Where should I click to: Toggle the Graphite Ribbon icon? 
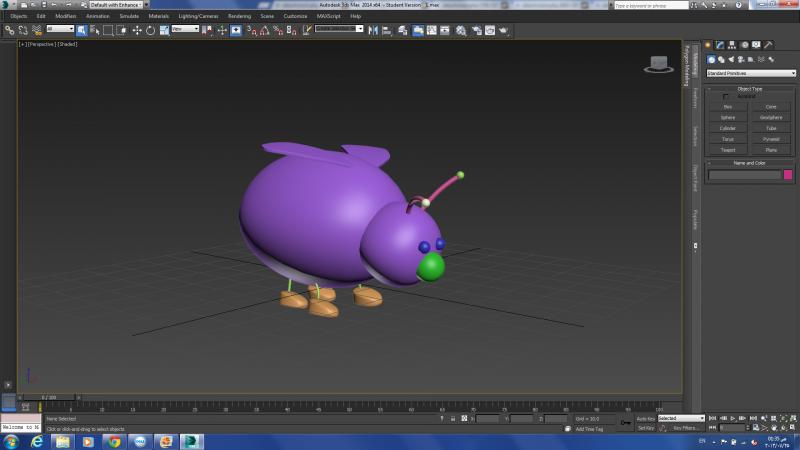click(418, 31)
